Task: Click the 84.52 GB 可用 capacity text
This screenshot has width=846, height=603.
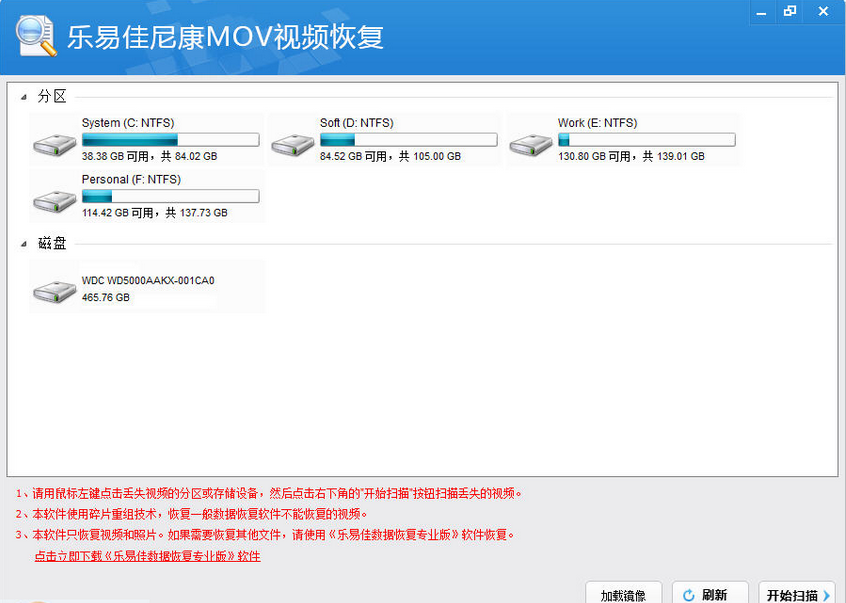Action: tap(352, 155)
